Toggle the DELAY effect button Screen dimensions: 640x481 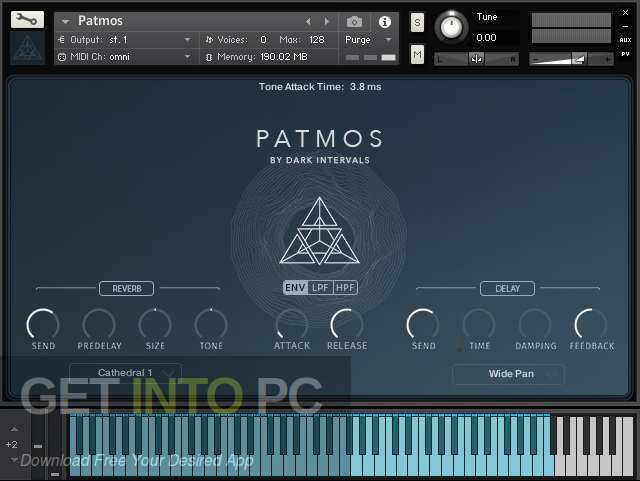coord(507,289)
